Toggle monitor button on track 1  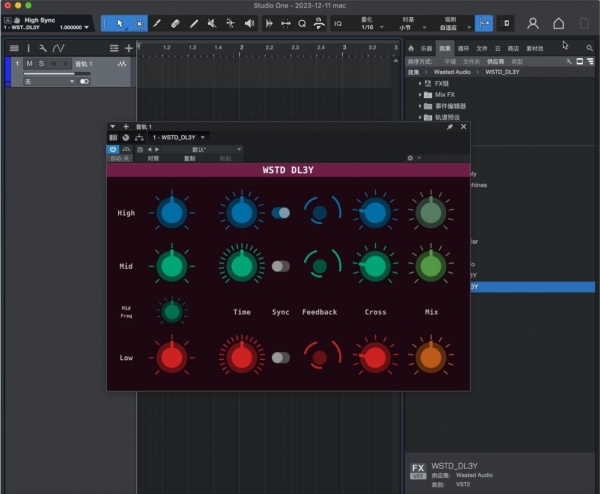pos(66,64)
